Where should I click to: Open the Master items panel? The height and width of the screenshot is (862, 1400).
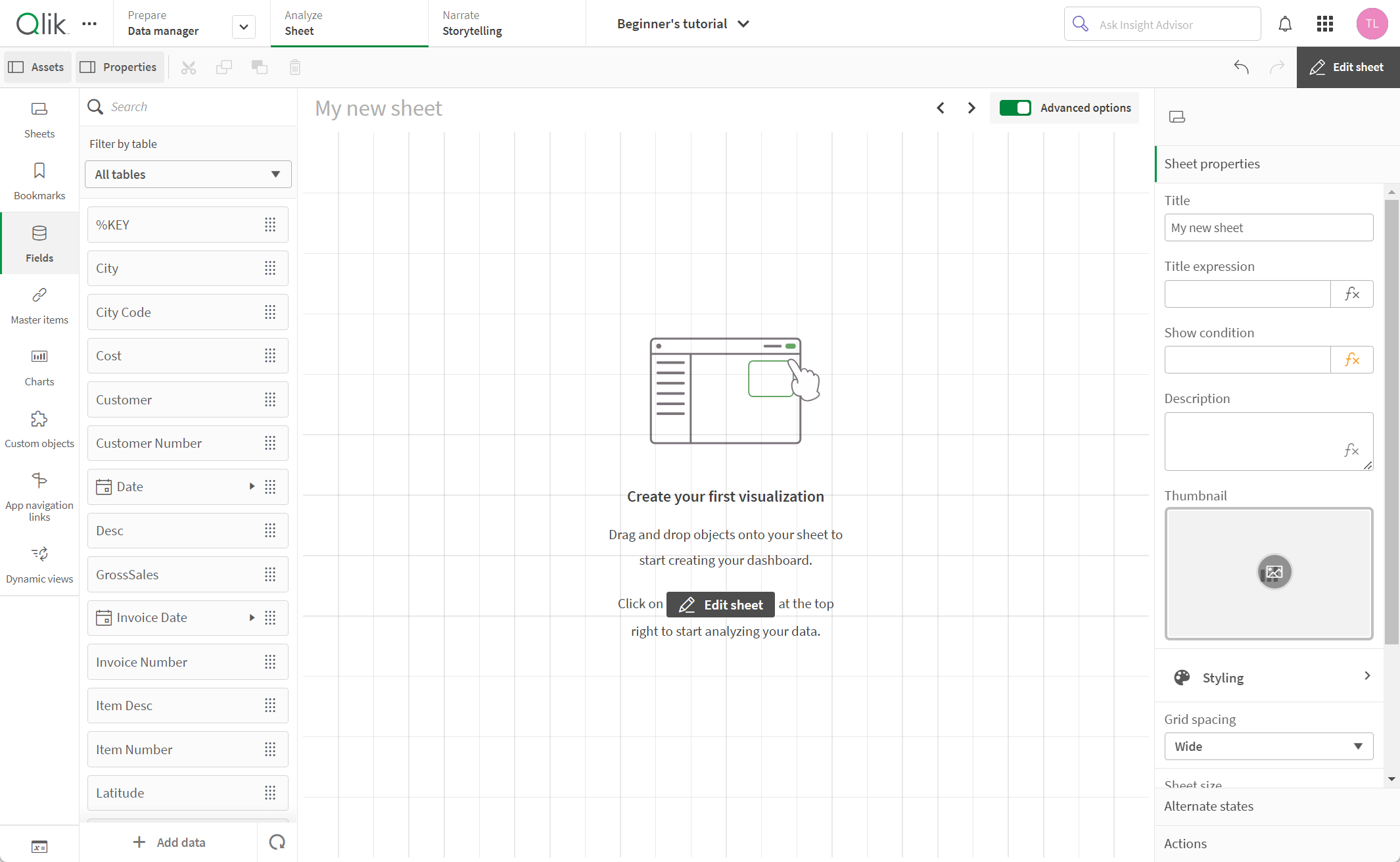tap(39, 306)
